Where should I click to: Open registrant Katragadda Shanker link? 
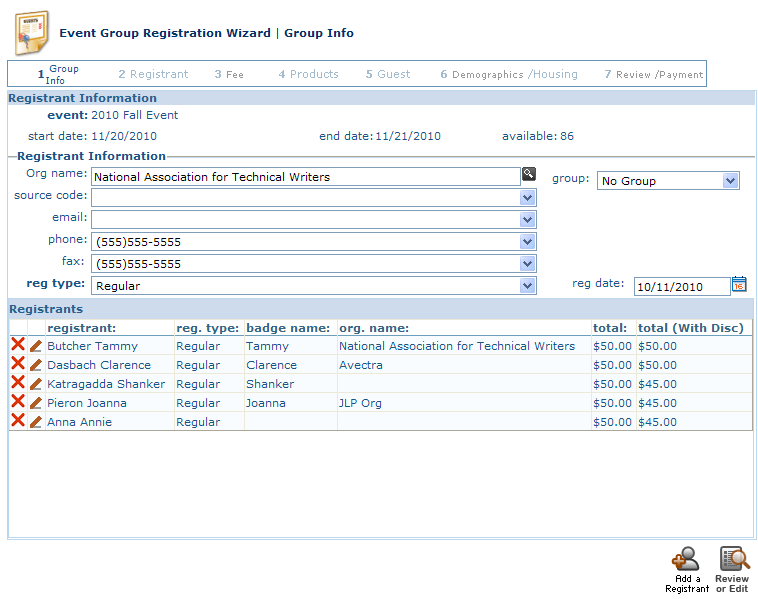point(106,384)
